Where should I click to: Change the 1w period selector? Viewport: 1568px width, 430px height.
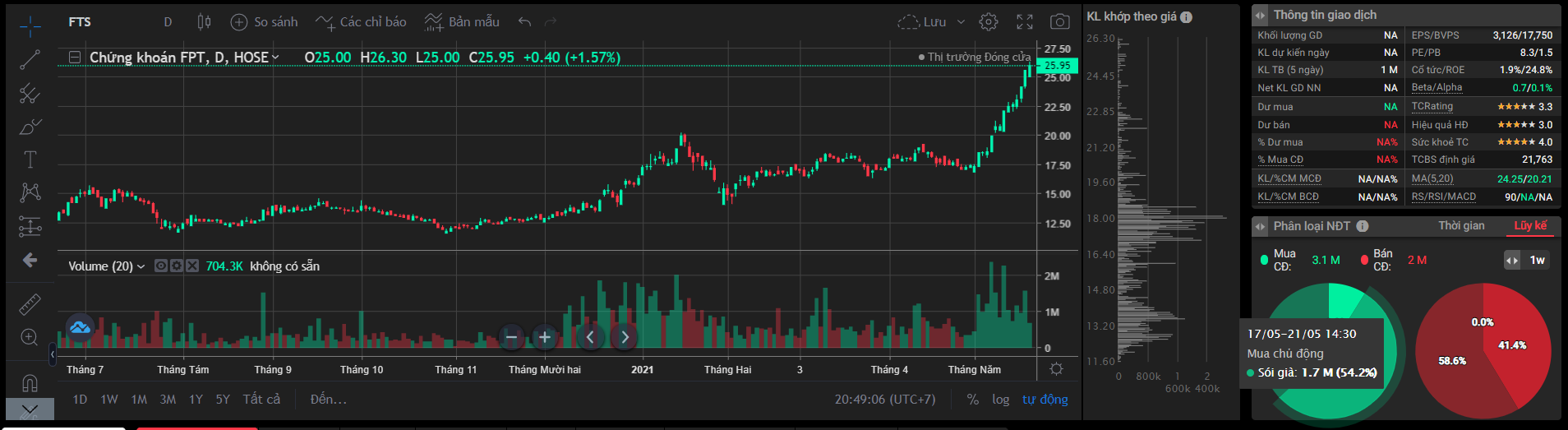(x=1529, y=260)
